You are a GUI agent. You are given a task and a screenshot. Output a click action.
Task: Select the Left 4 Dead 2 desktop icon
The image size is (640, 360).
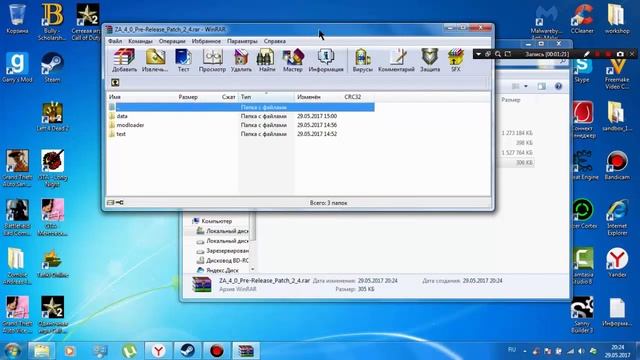52,116
